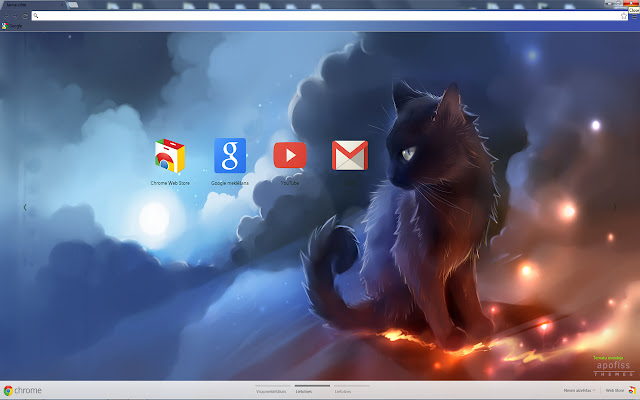Select the current New Tab page tab

pyautogui.click(x=33, y=4)
